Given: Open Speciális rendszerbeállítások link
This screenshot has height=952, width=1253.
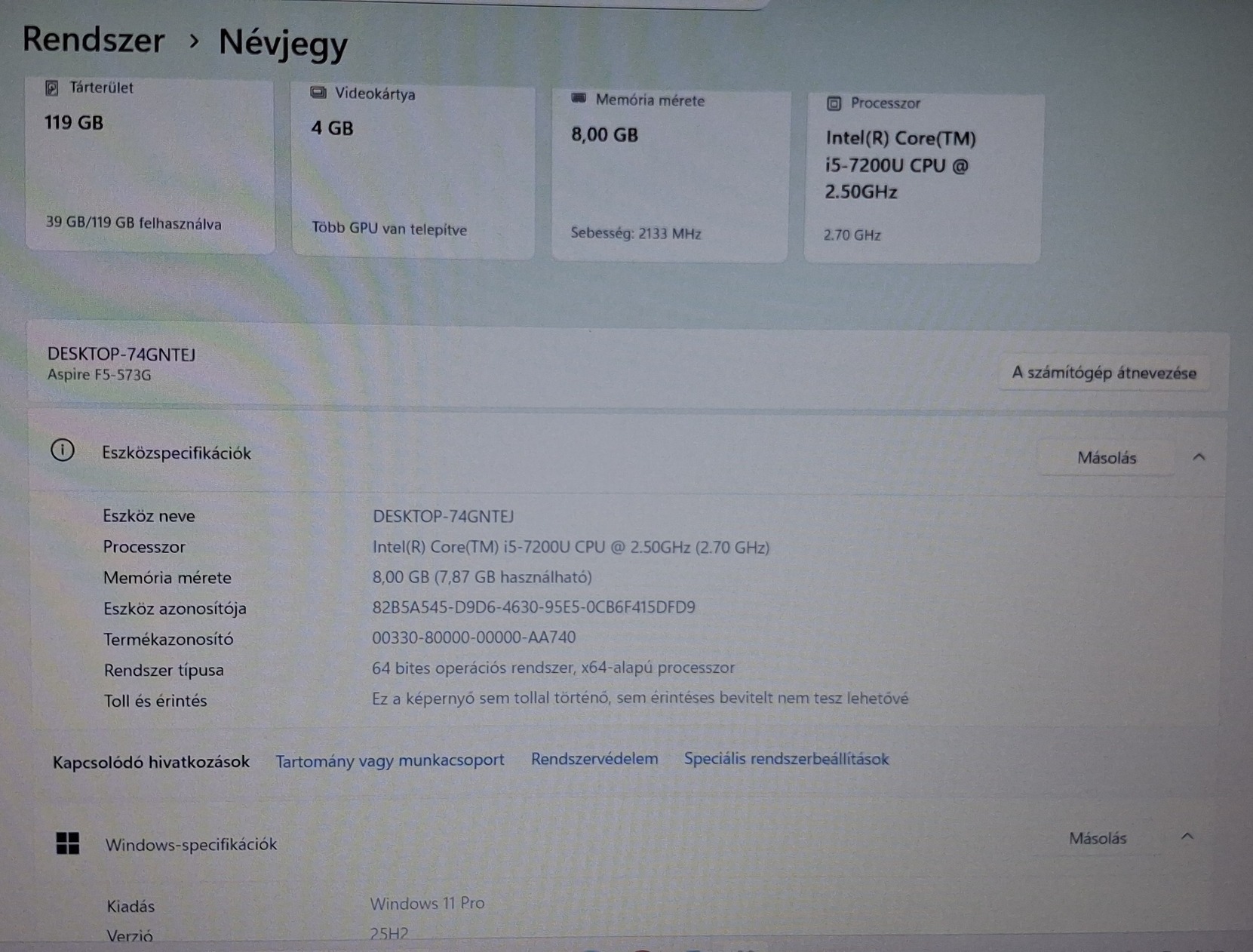Looking at the screenshot, I should pos(786,759).
